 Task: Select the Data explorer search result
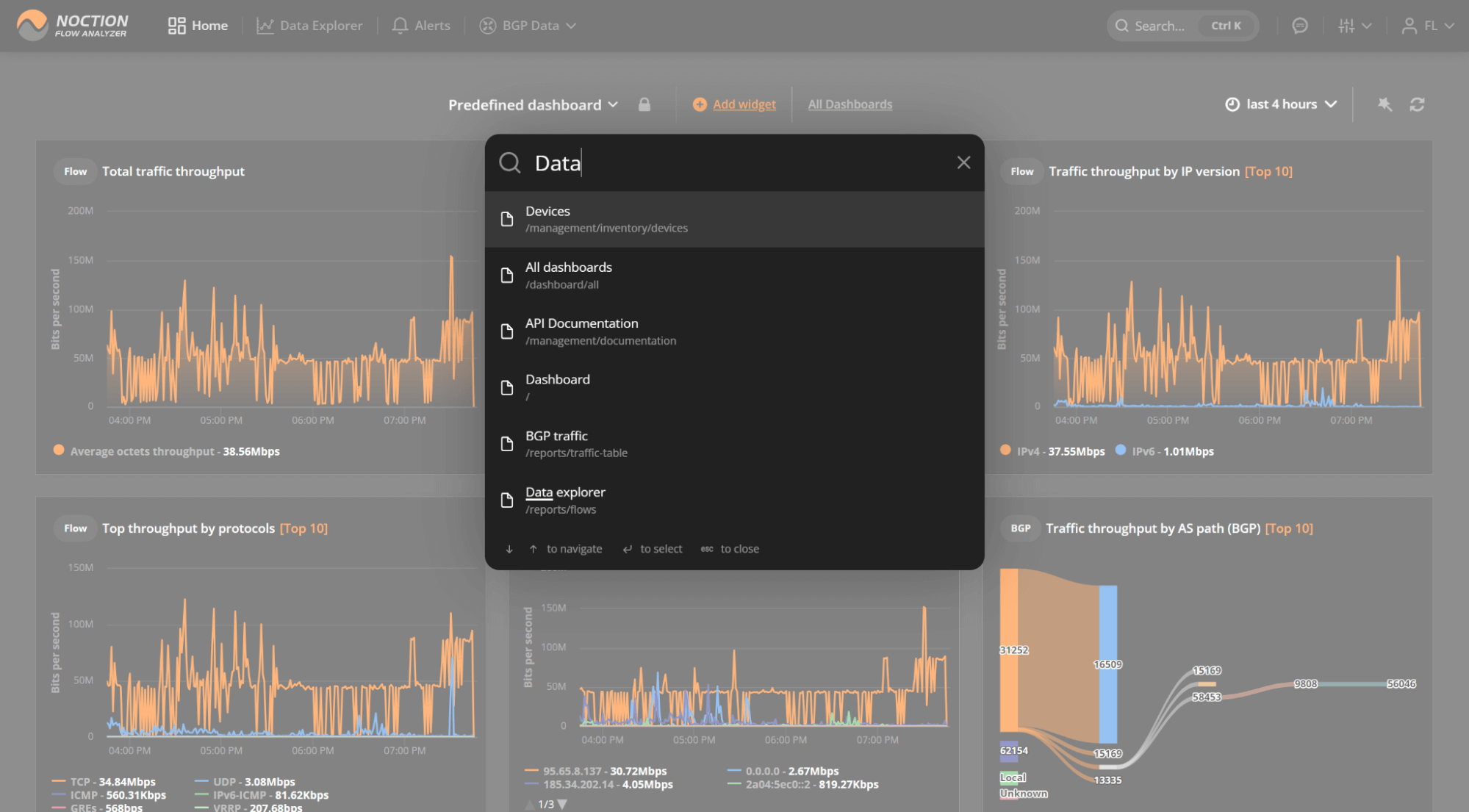click(x=734, y=500)
